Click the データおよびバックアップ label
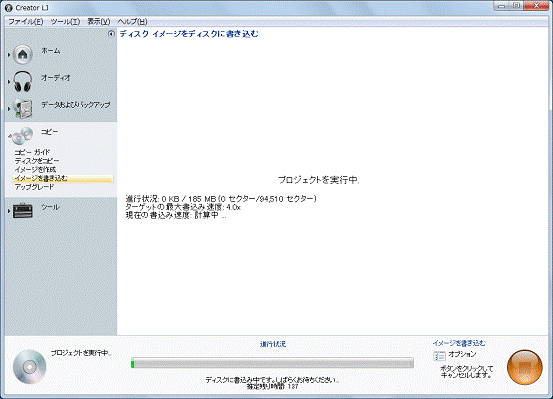 click(76, 105)
